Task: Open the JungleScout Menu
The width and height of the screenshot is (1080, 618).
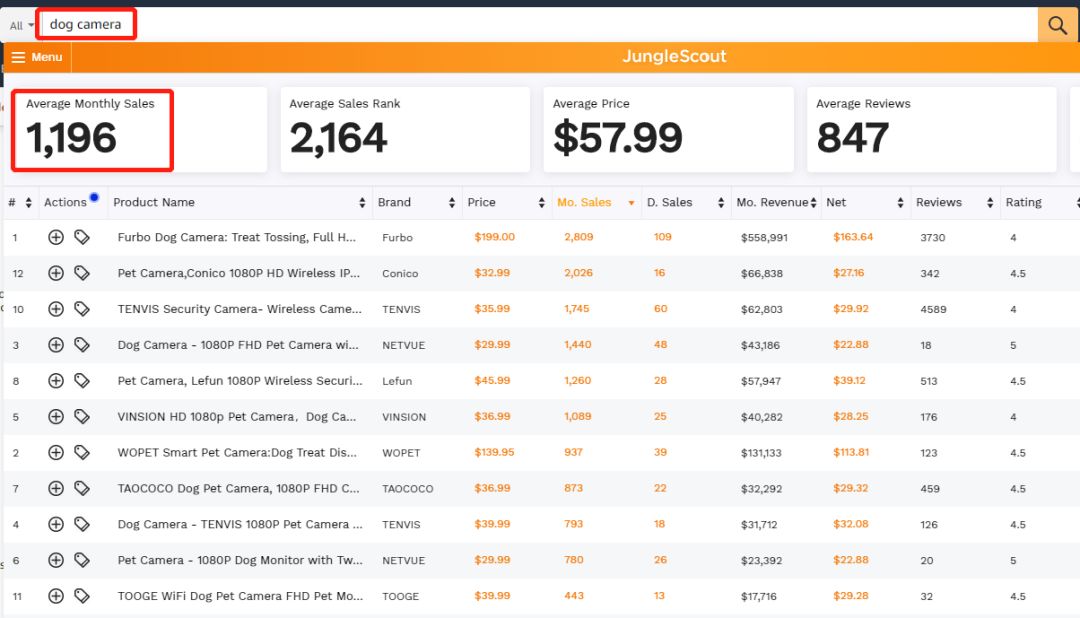Action: click(37, 57)
